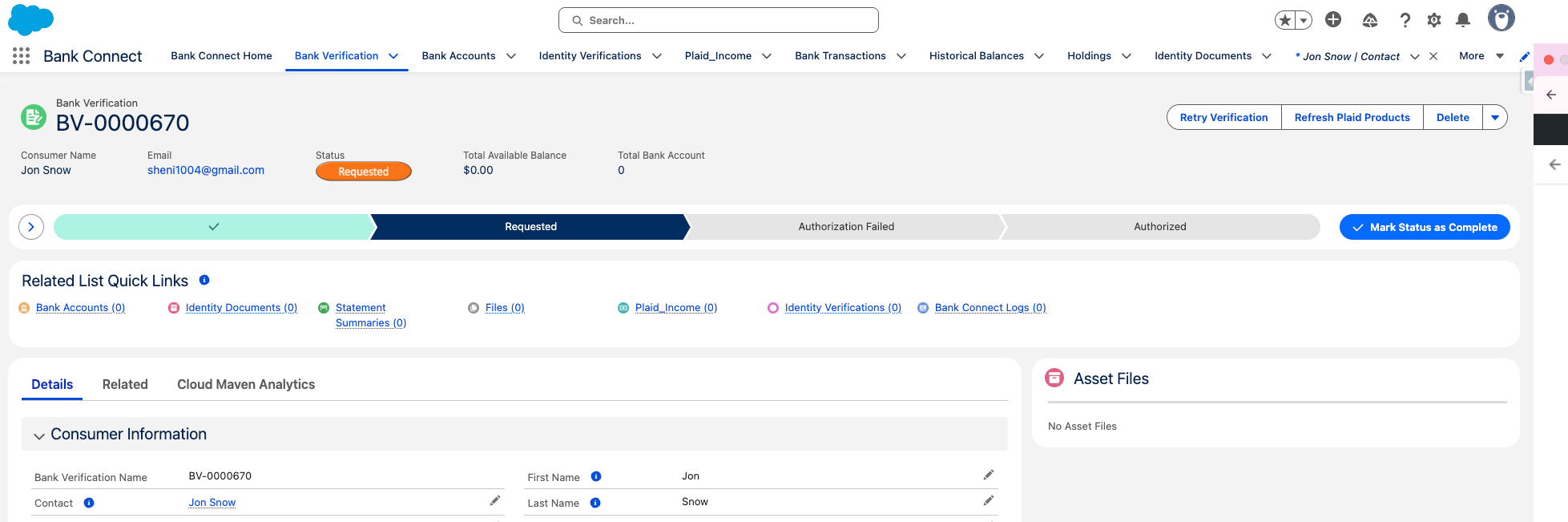The height and width of the screenshot is (522, 1568).
Task: Open the favorites list dropdown arrow
Action: (x=1304, y=20)
